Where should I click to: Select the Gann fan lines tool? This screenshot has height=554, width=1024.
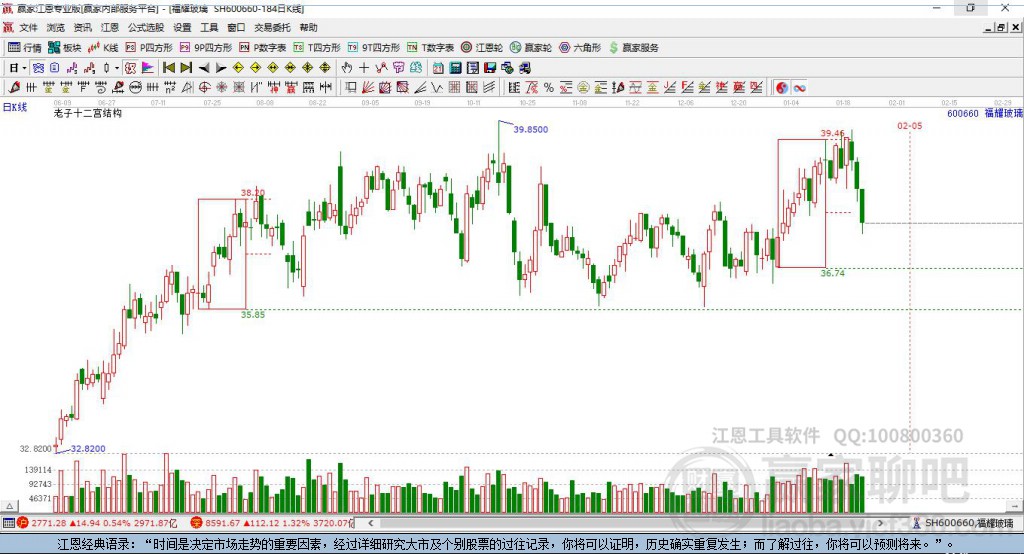[368, 88]
